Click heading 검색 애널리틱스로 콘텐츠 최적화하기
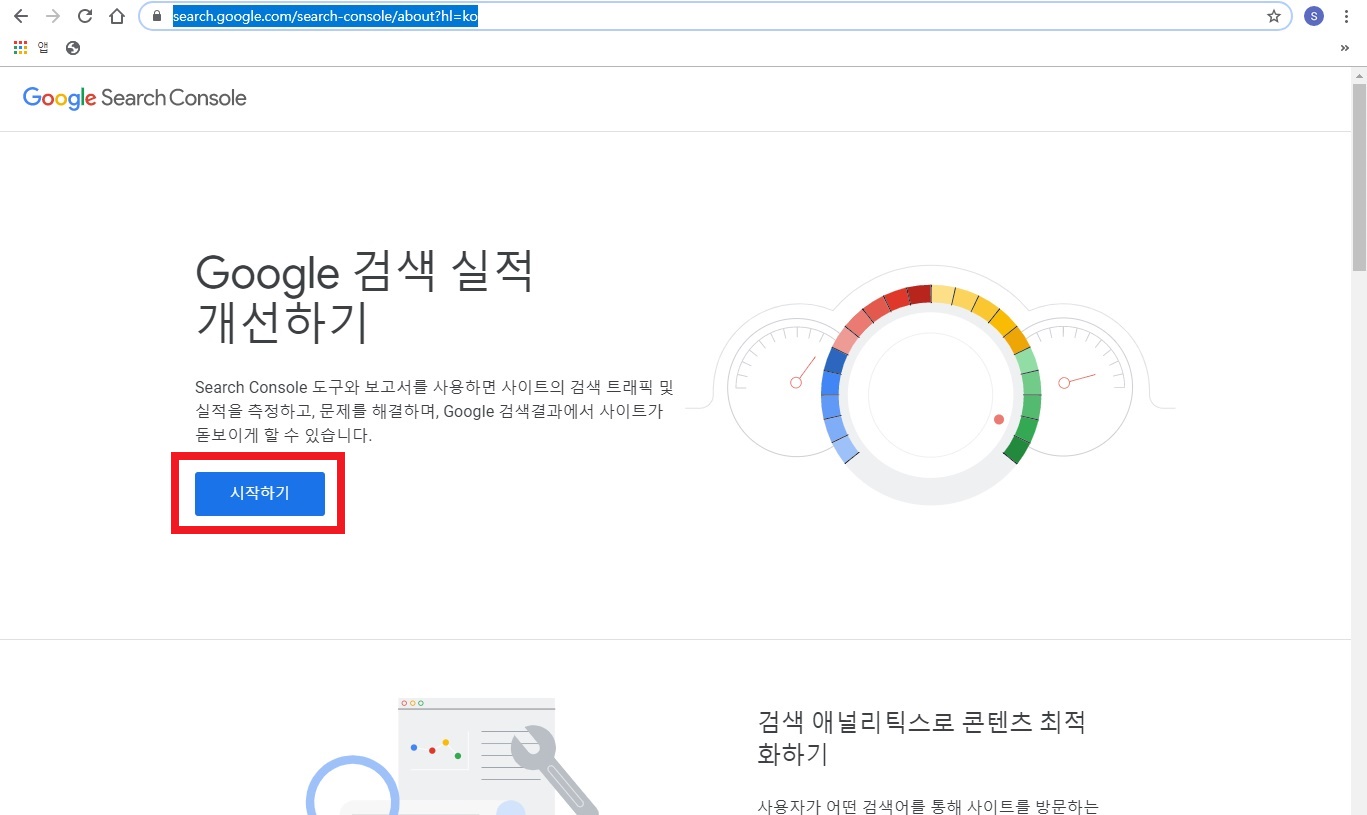 [922, 737]
